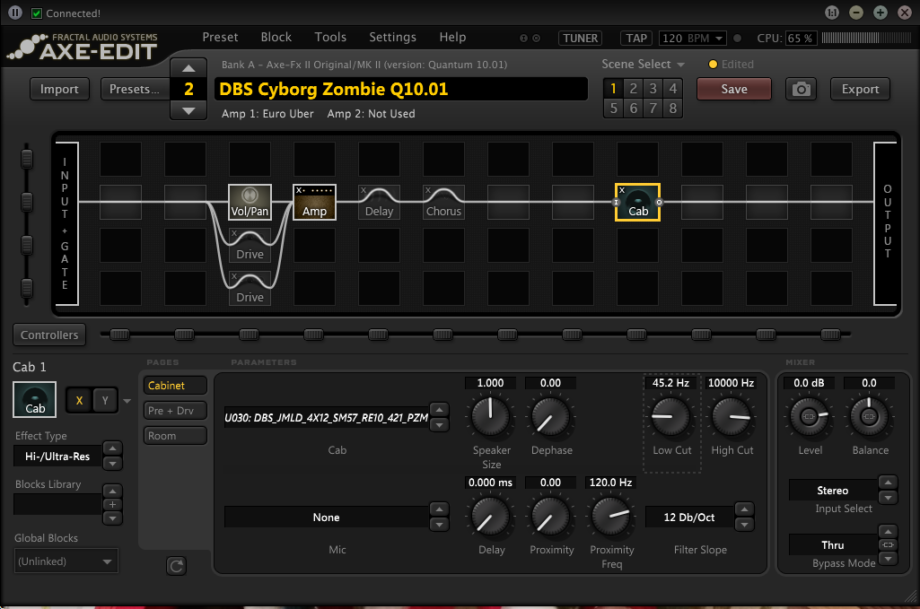This screenshot has width=920, height=609.
Task: Click the Save button
Action: (x=734, y=89)
